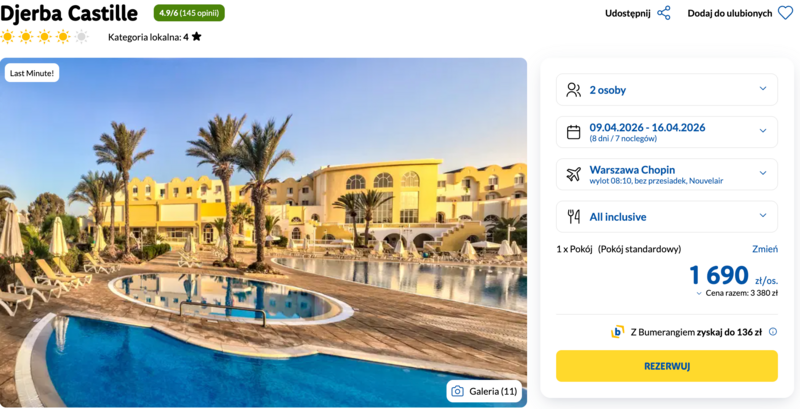
Task: Click the calendar icon by the travel dates
Action: click(x=573, y=132)
